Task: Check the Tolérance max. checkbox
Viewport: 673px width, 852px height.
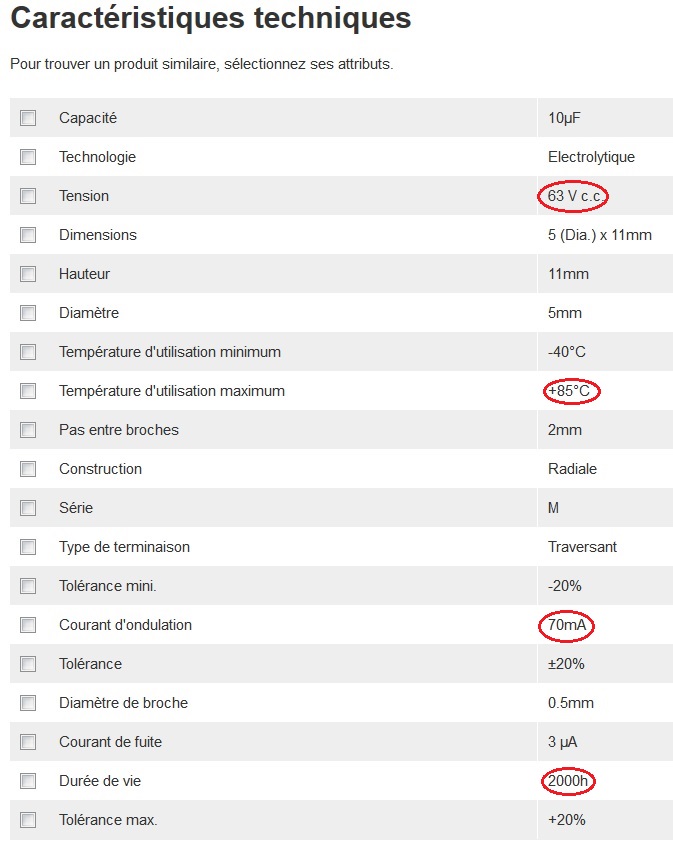Action: pos(28,820)
